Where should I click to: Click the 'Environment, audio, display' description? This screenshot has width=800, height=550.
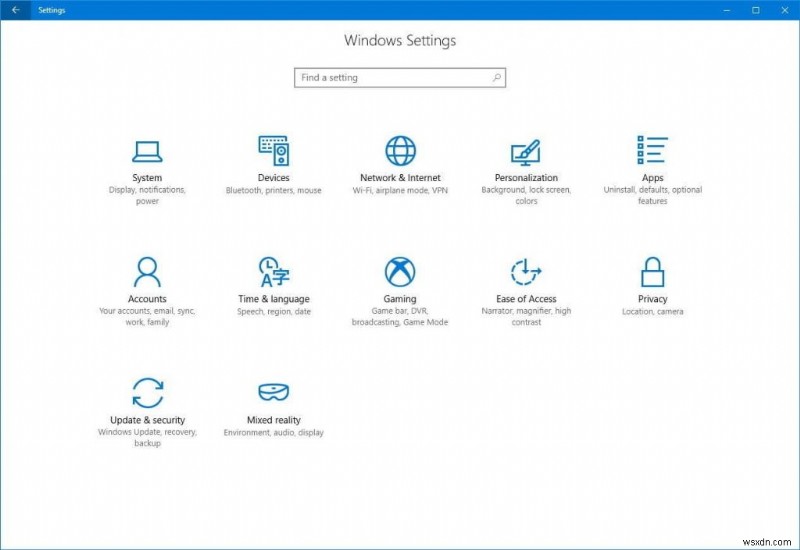[273, 433]
